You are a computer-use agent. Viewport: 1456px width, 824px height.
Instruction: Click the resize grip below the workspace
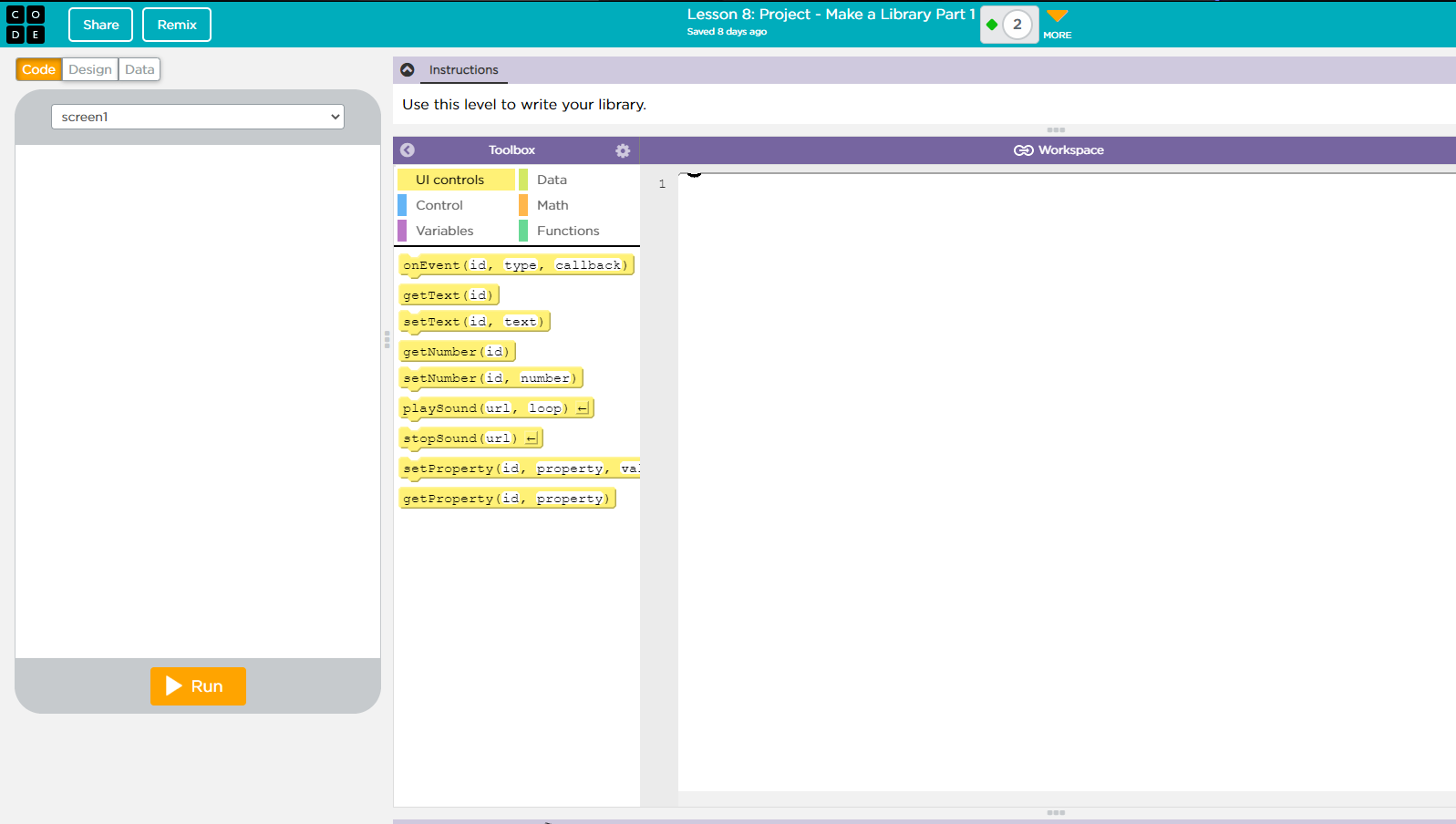[x=1056, y=812]
